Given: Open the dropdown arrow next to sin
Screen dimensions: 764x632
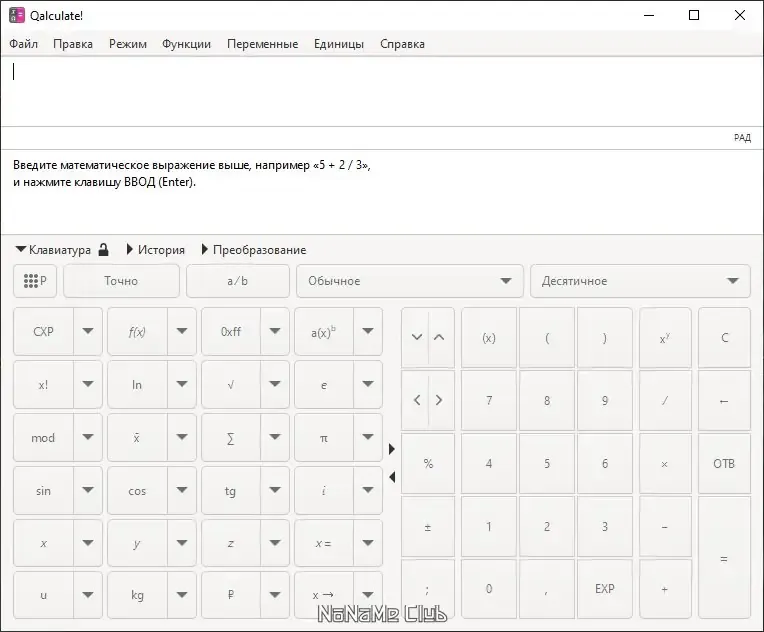Looking at the screenshot, I should coord(88,491).
